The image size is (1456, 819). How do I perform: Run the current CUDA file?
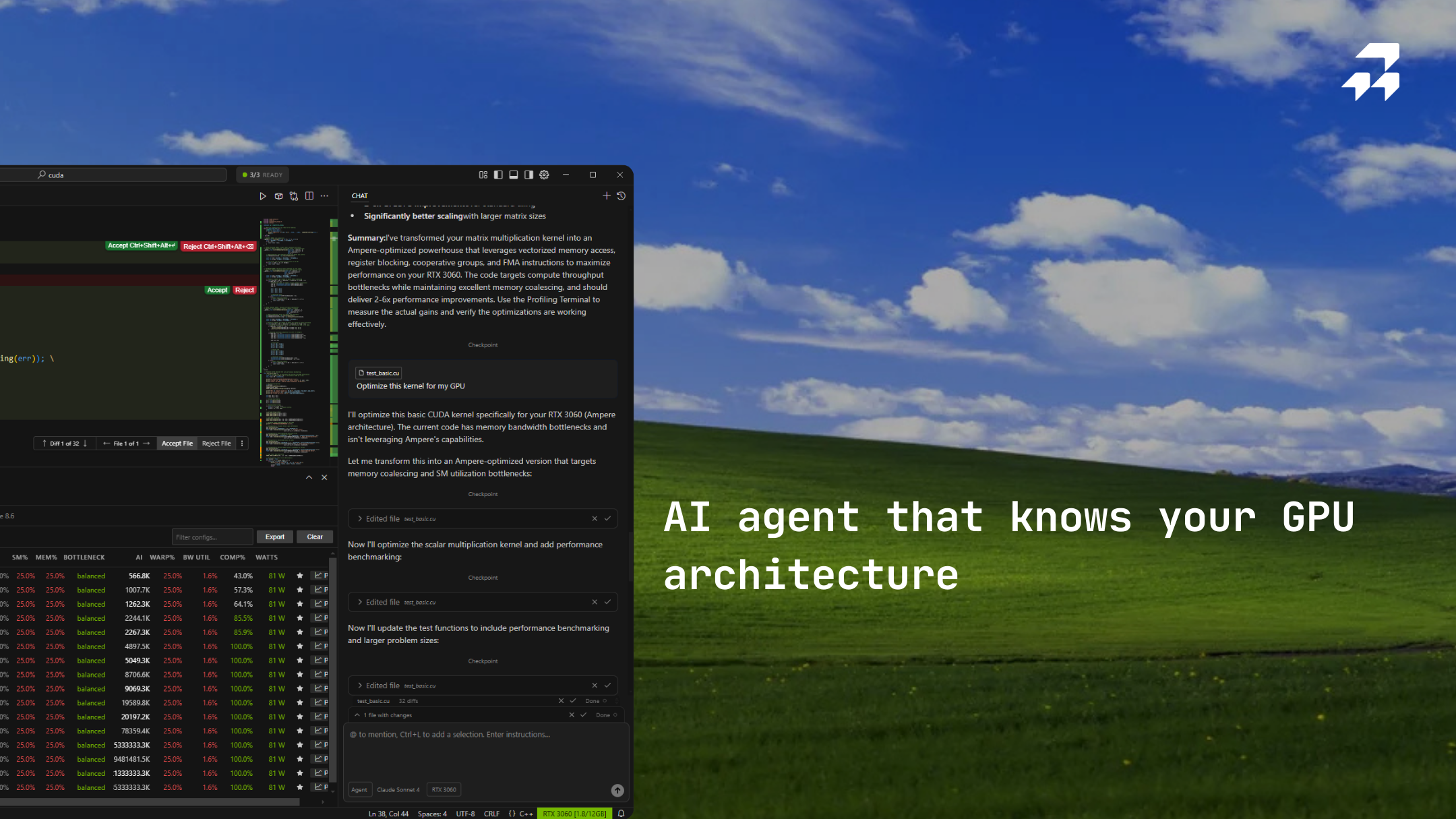264,195
